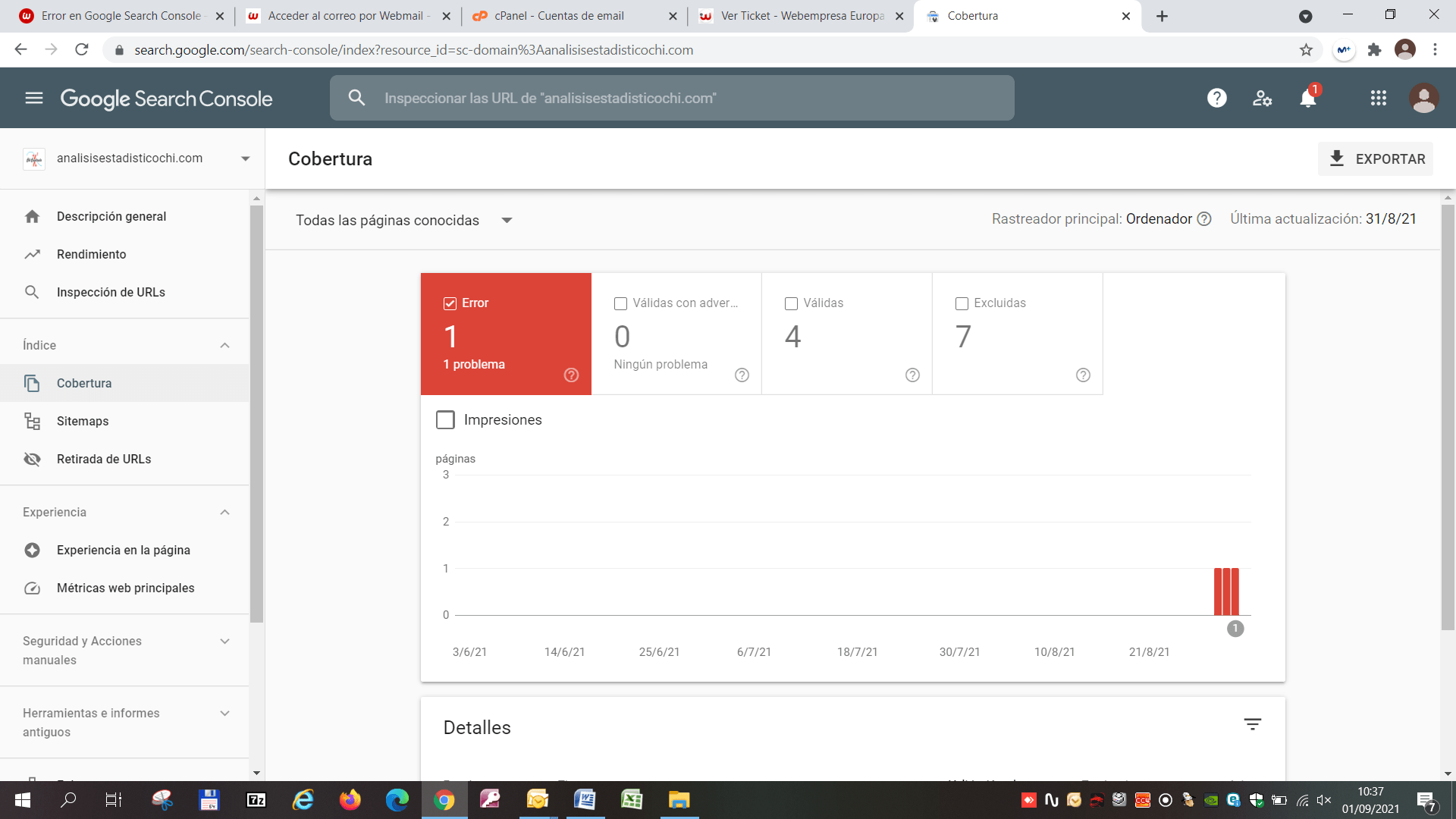1456x819 pixels.
Task: Open the tab search dropdown arrow in Chrome
Action: [1305, 16]
